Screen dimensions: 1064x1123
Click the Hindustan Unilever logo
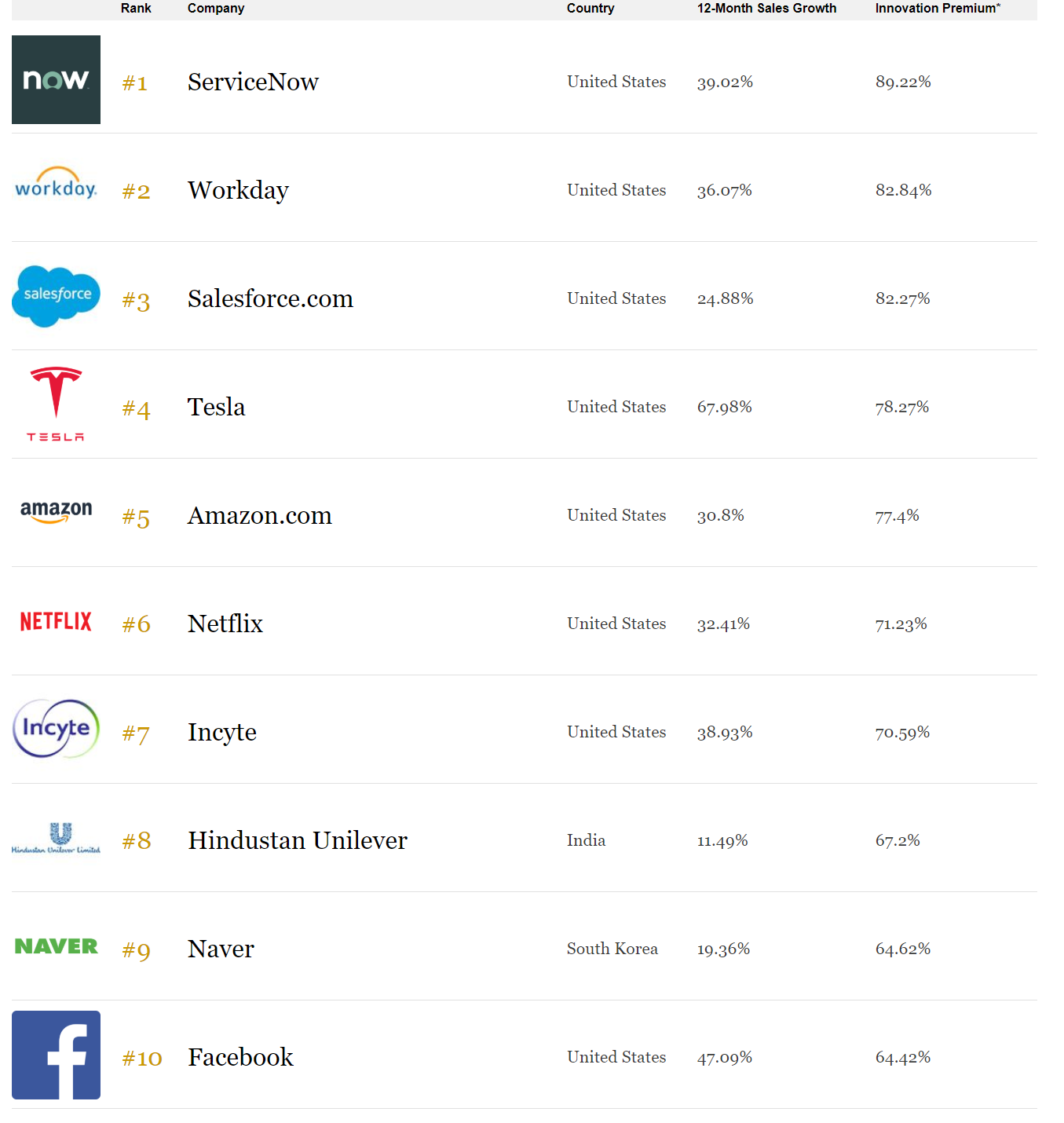pyautogui.click(x=56, y=838)
